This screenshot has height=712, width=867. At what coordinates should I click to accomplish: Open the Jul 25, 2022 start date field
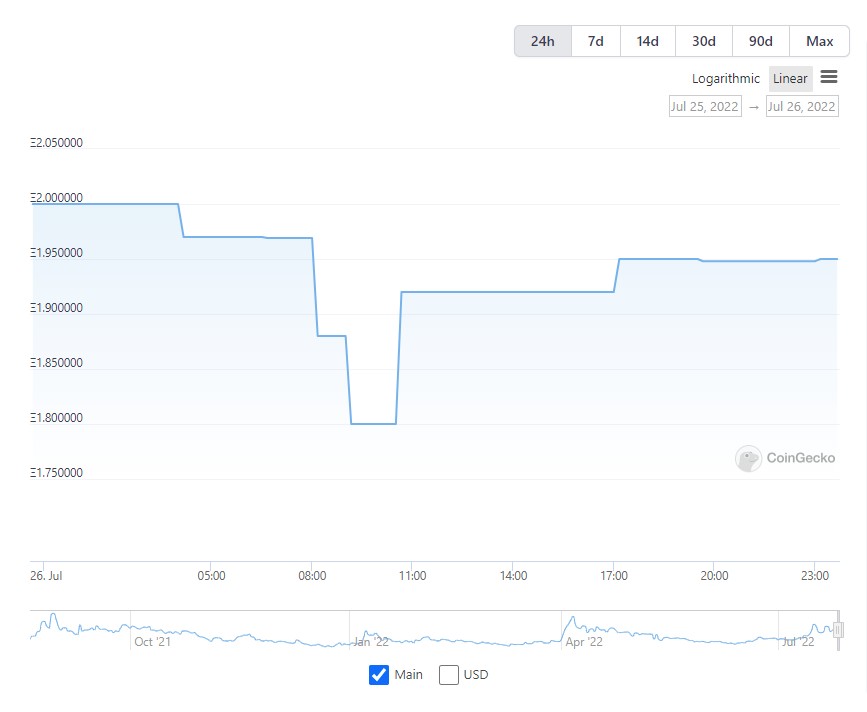coord(705,106)
